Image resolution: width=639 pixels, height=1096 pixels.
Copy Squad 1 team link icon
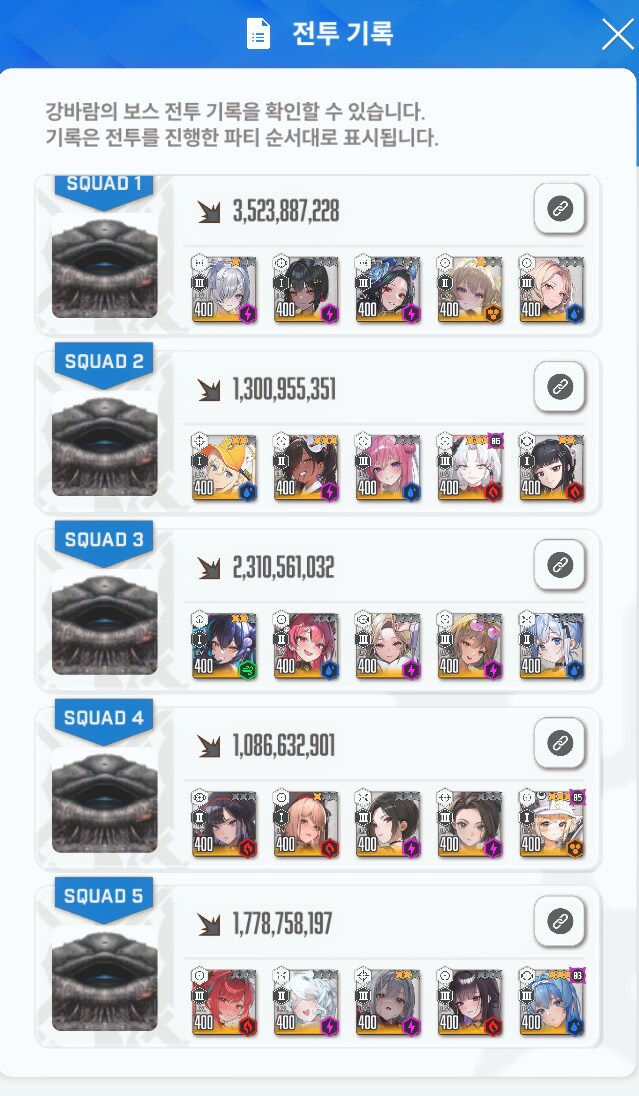[559, 208]
